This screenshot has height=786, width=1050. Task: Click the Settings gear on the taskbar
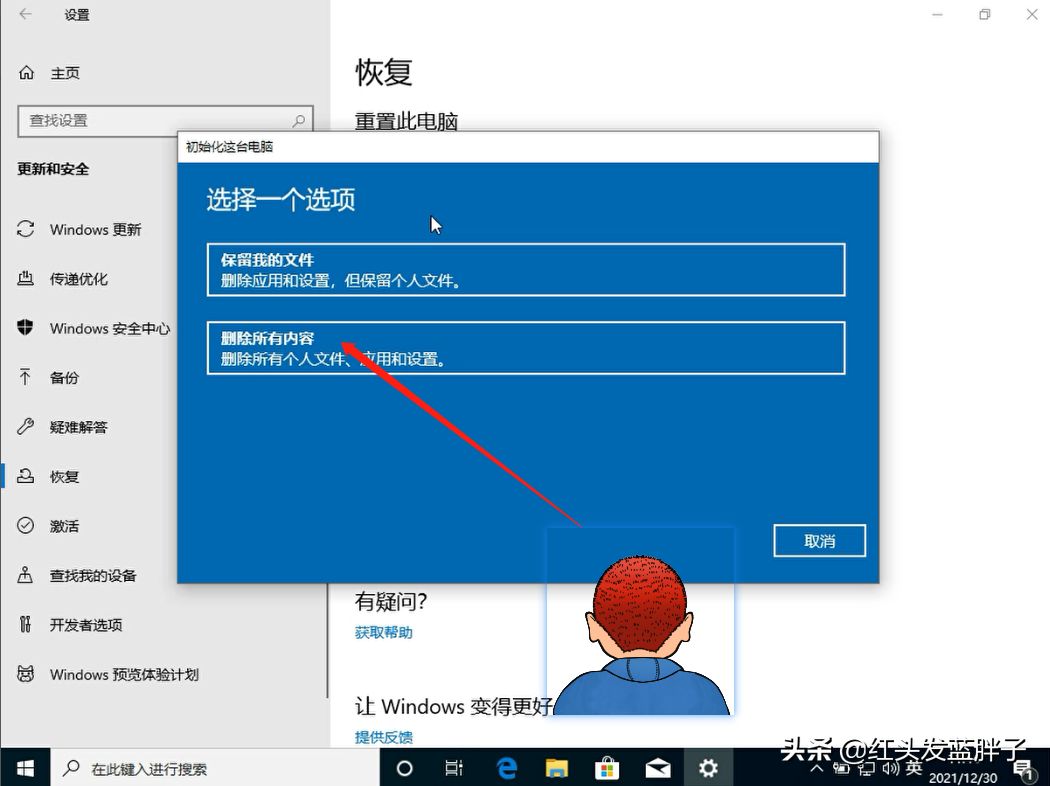(708, 768)
